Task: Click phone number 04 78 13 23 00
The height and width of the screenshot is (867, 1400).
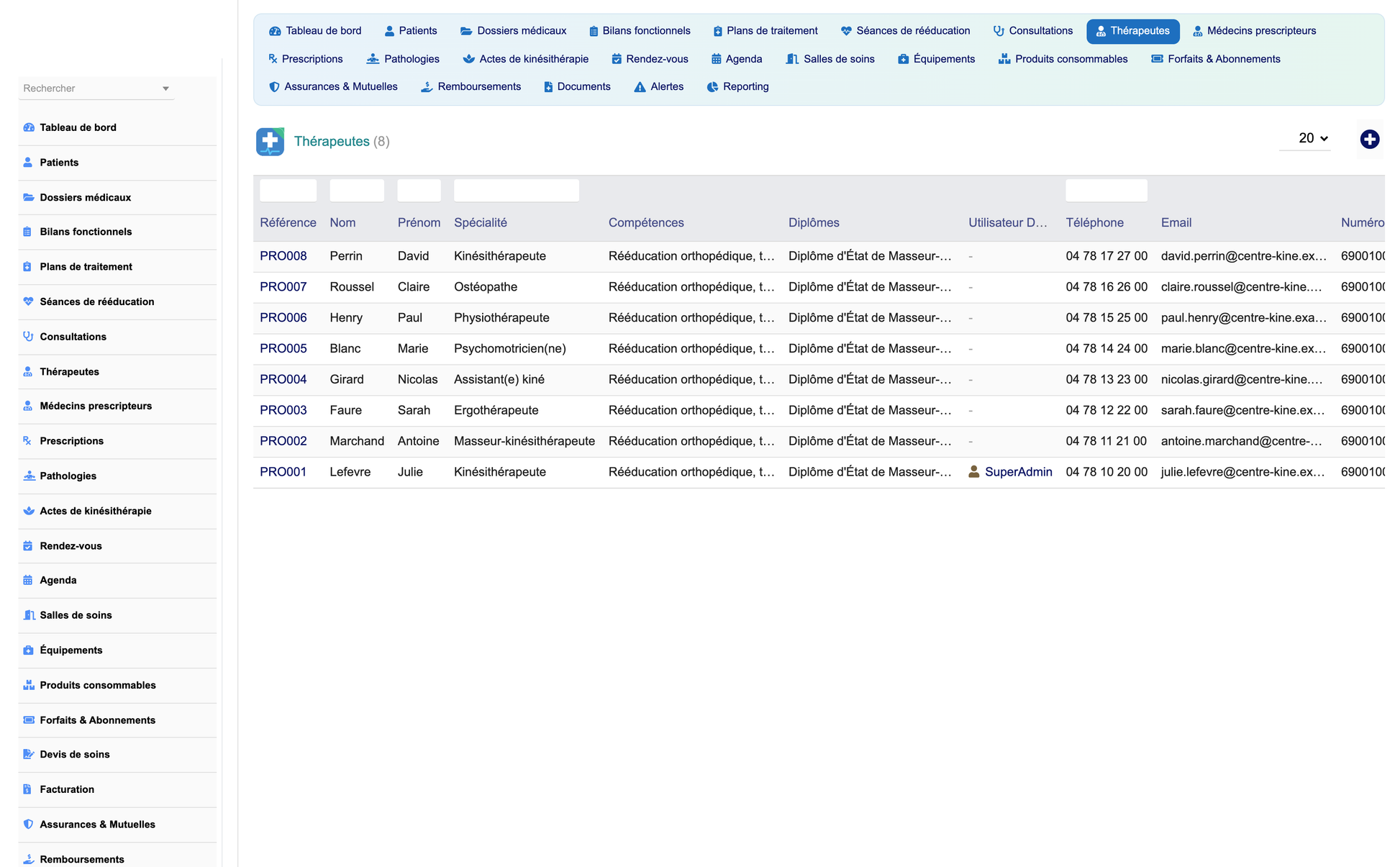Action: click(1106, 379)
